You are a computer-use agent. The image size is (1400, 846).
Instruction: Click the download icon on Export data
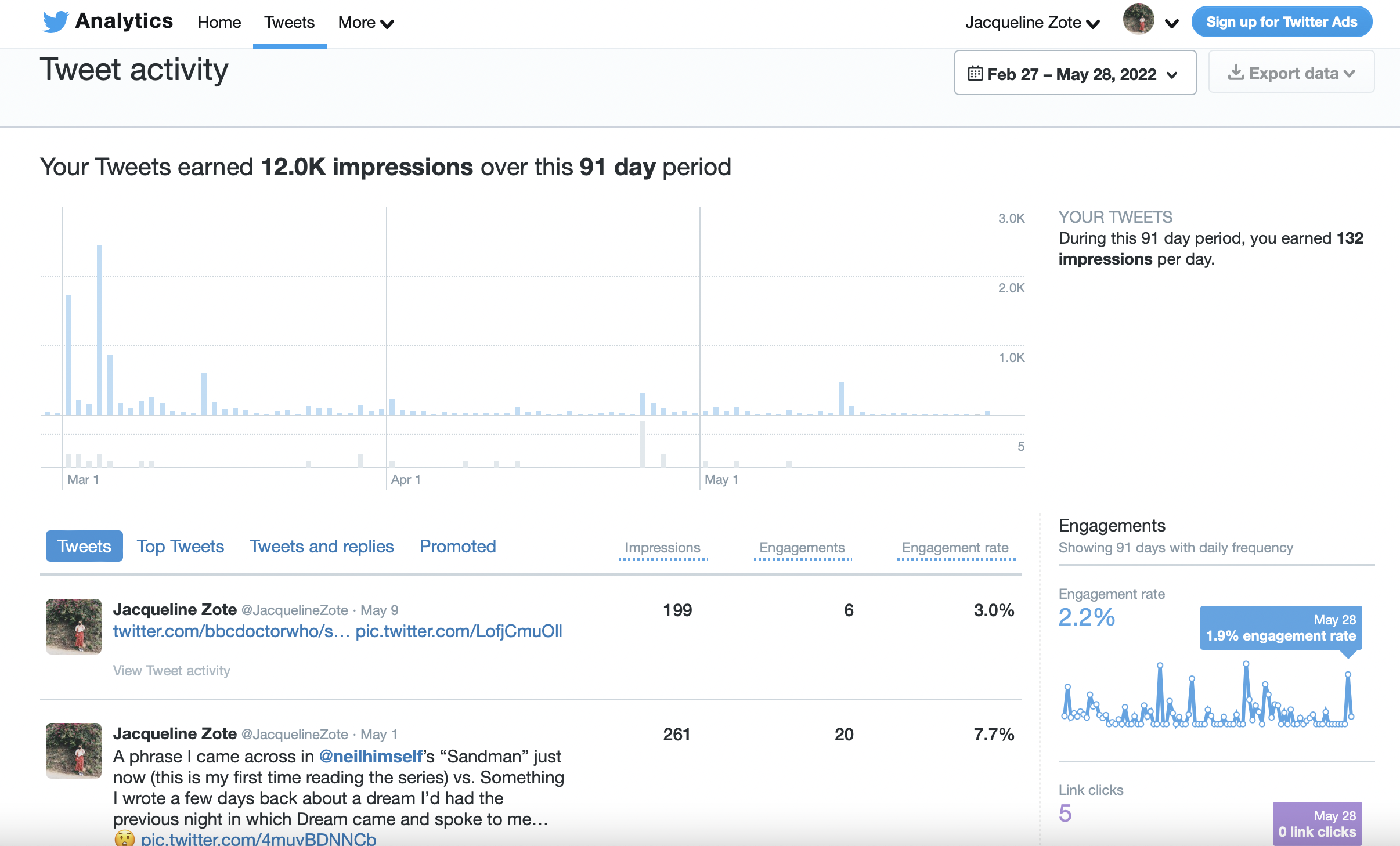1236,73
